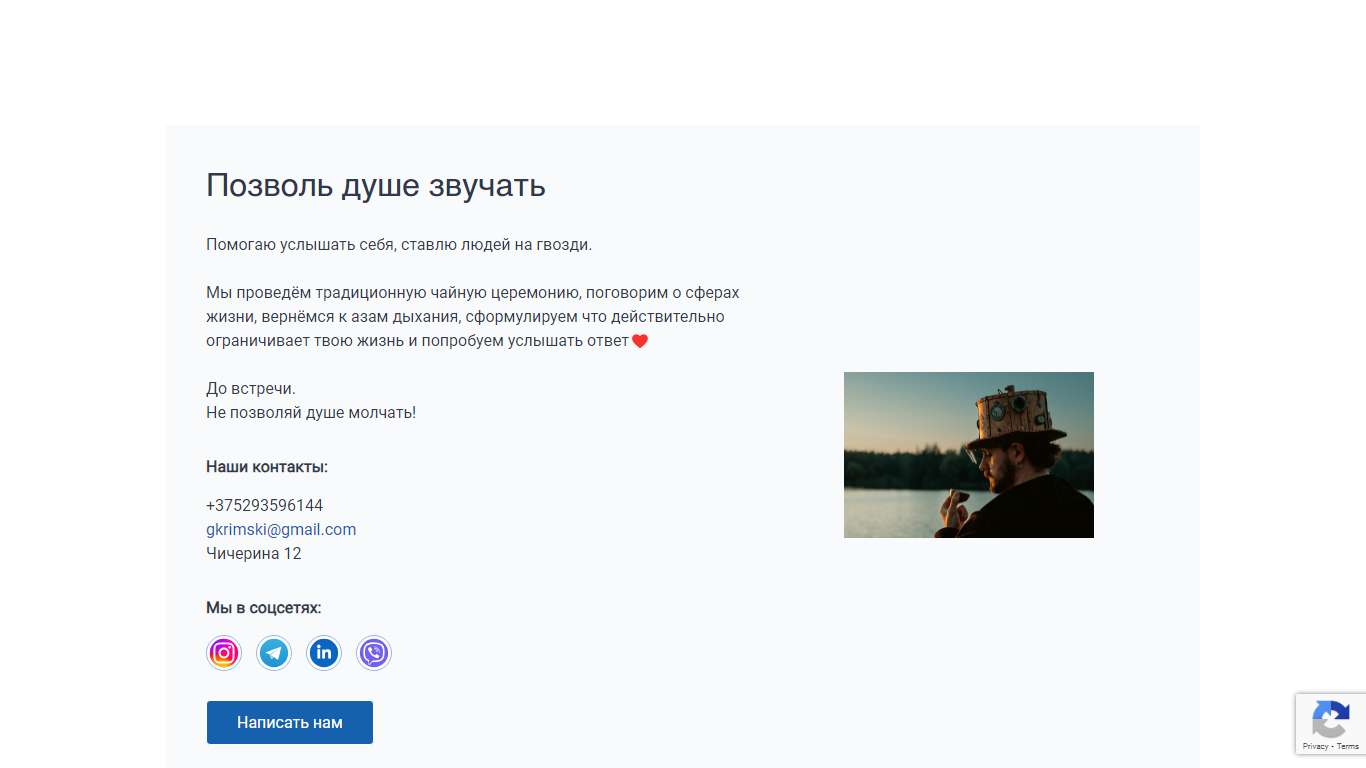Click the heading "Позволь душе звучать"
Viewport: 1366px width, 768px height.
(376, 185)
